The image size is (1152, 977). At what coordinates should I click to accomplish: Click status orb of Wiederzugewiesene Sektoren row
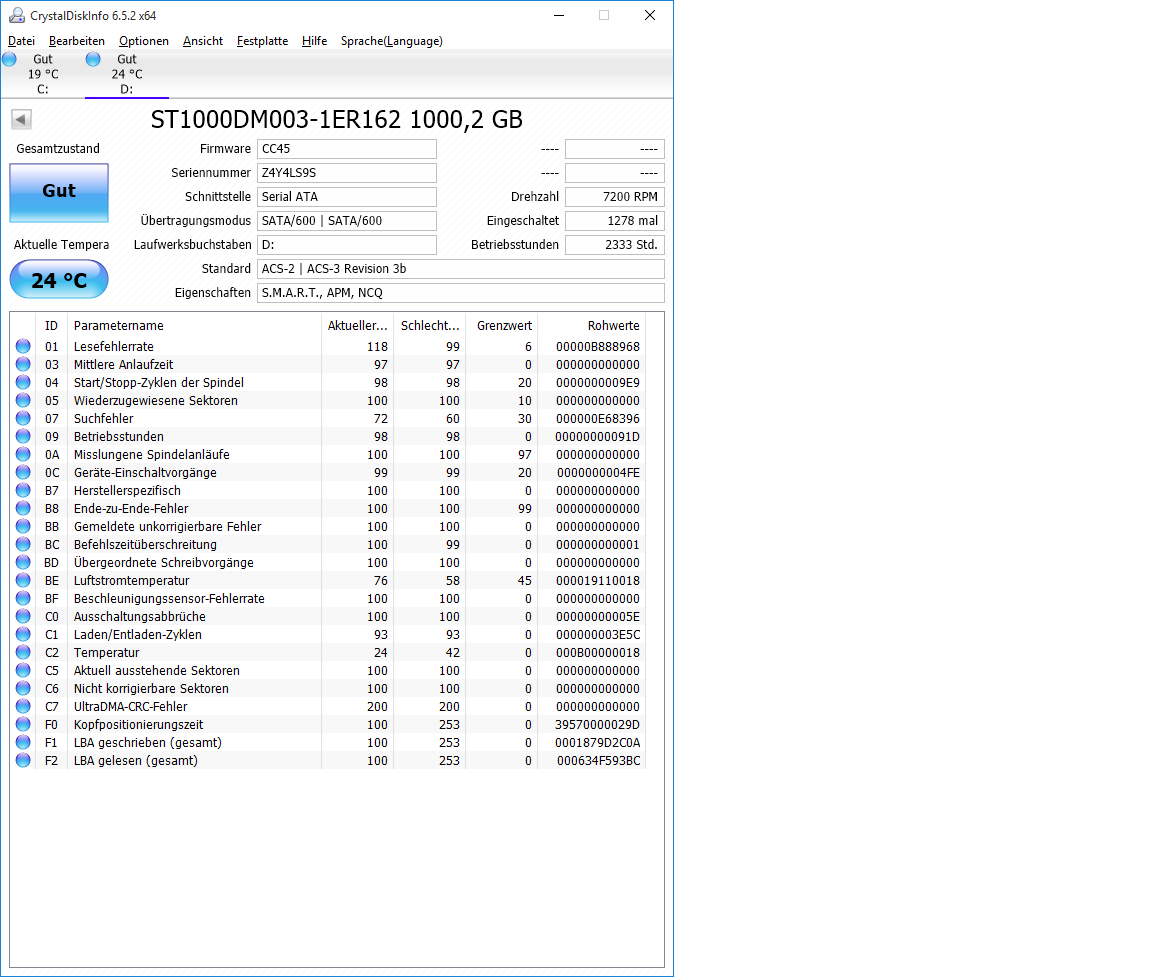tap(24, 400)
